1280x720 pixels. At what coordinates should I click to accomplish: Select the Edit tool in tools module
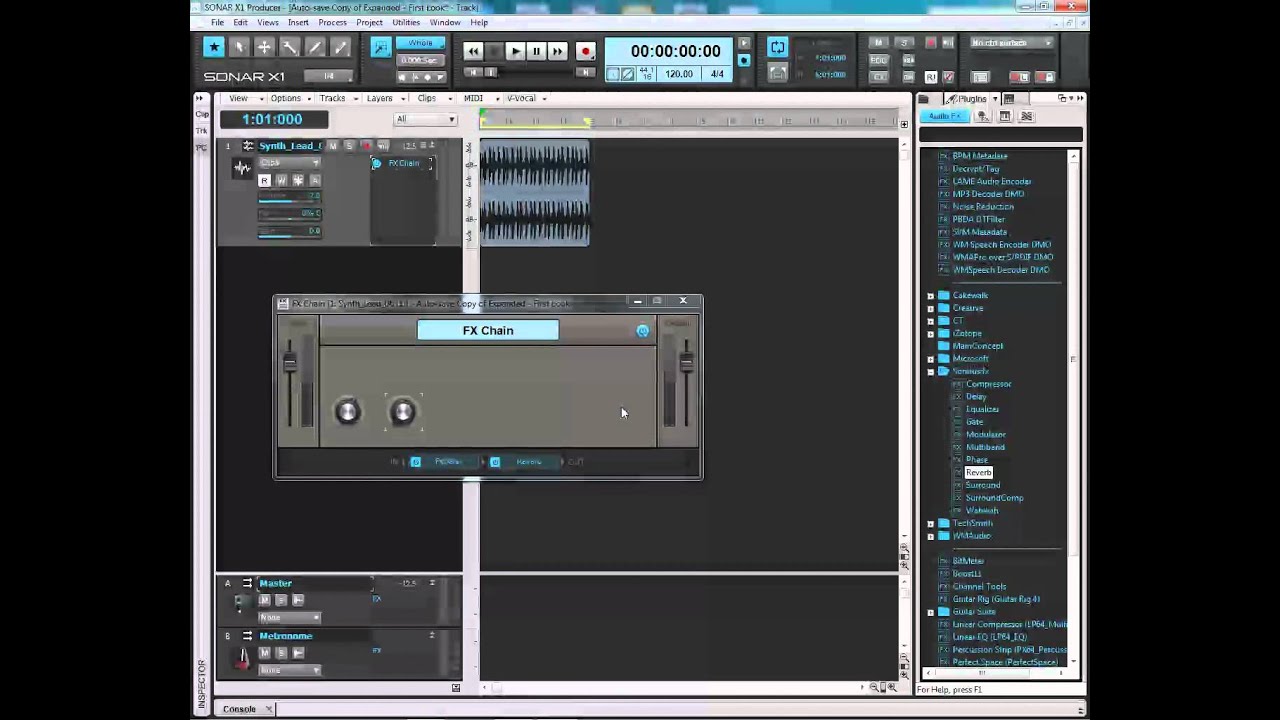coord(290,47)
